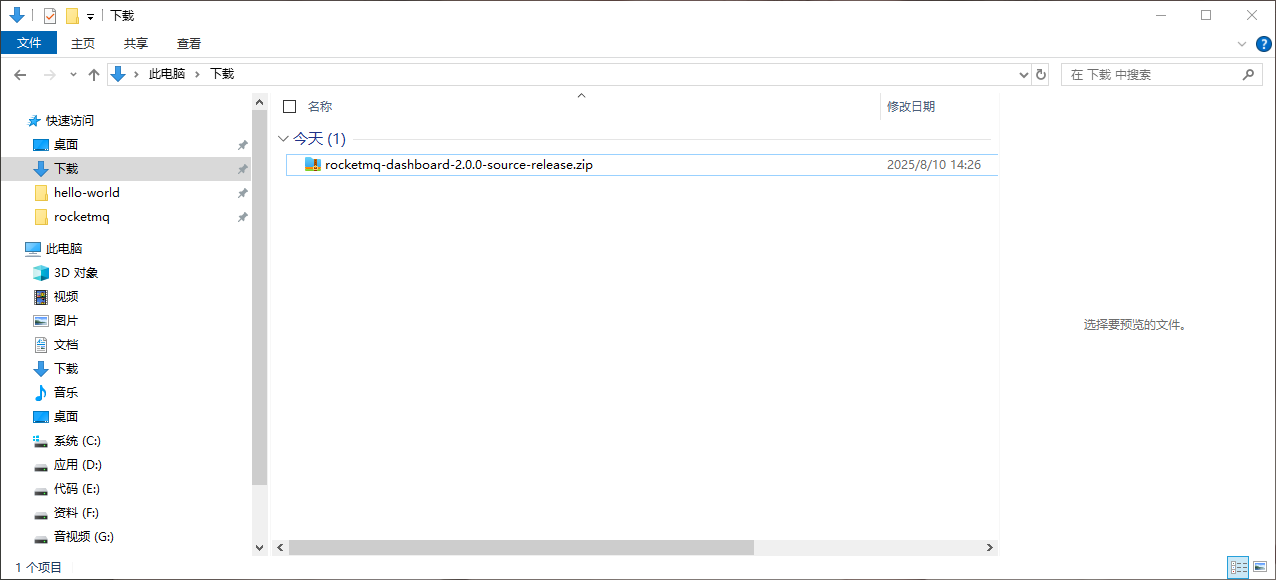Collapse the 今天 (1) file group
Screen dimensions: 1276x580
[283, 139]
